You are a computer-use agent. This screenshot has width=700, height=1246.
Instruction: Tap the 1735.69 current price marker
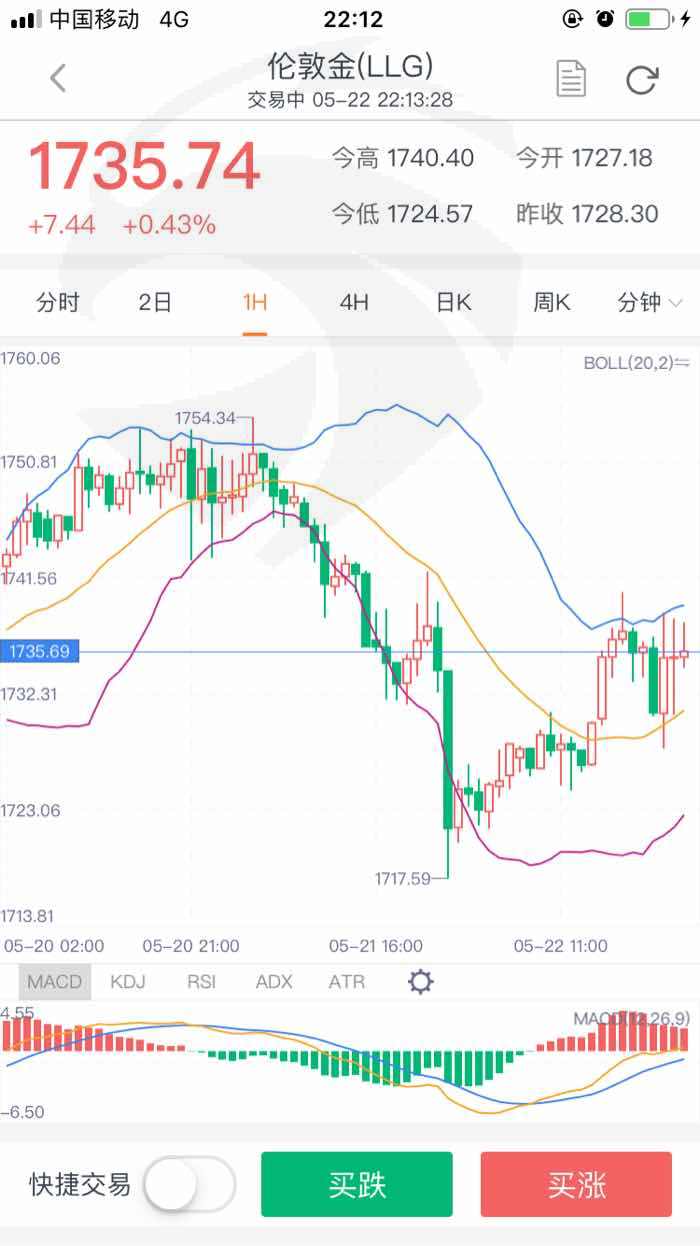40,652
